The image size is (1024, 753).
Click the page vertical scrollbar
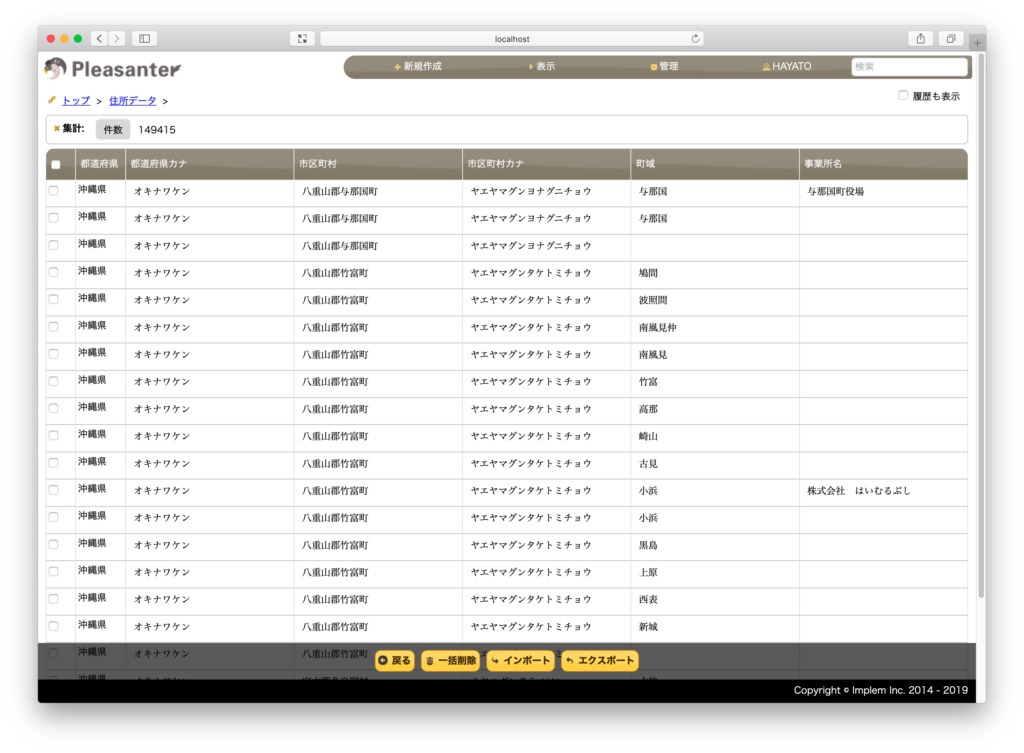[981, 327]
